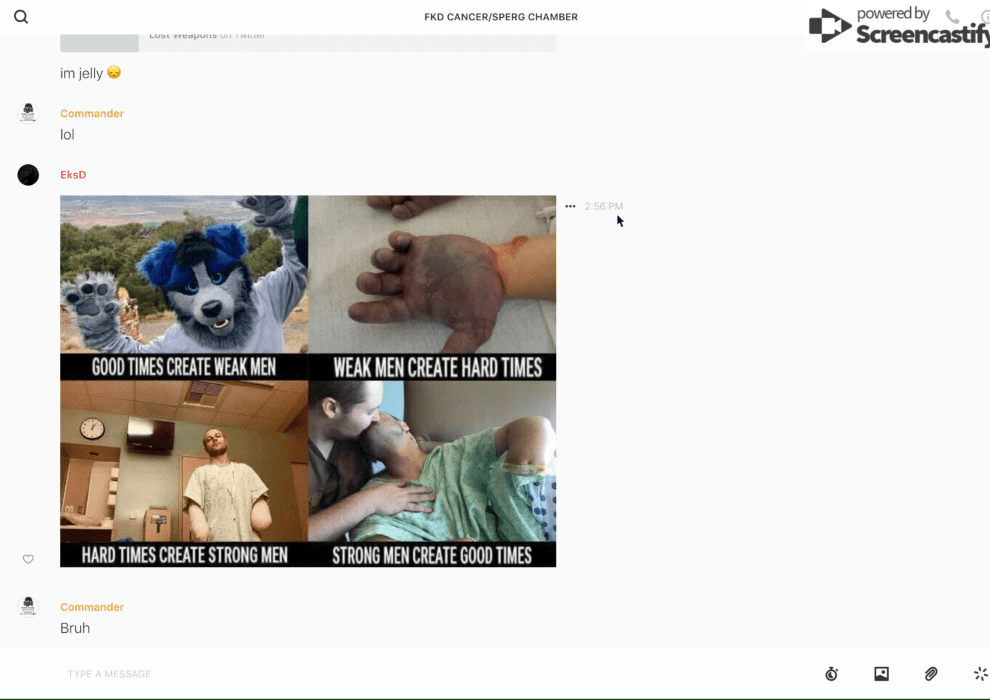Screen dimensions: 990x700
Task: Click the search magnifier icon
Action: pyautogui.click(x=21, y=17)
